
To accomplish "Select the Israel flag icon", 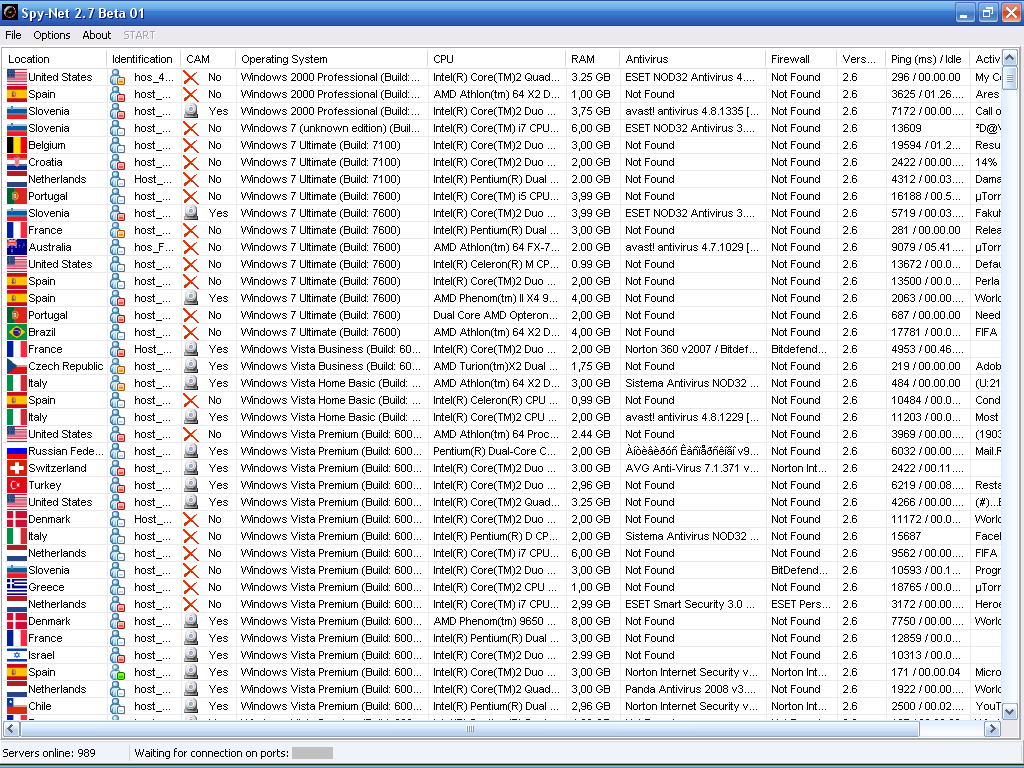I will [17, 654].
